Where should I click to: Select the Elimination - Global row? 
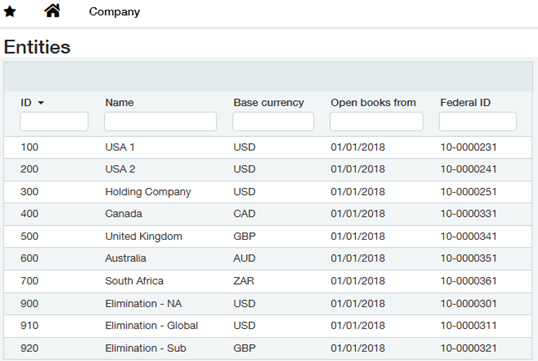(x=268, y=325)
